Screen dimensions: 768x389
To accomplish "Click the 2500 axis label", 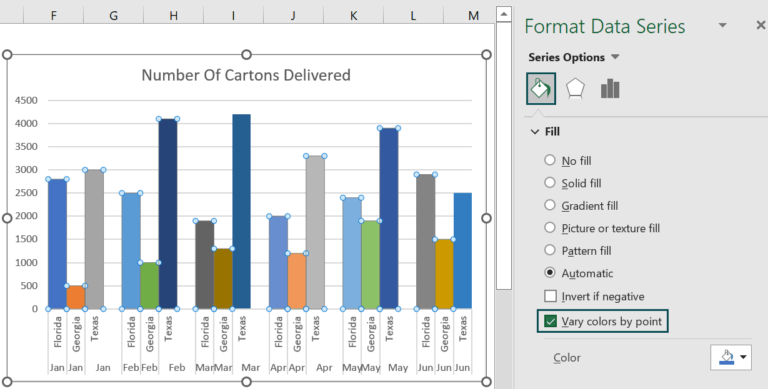I will click(x=26, y=193).
